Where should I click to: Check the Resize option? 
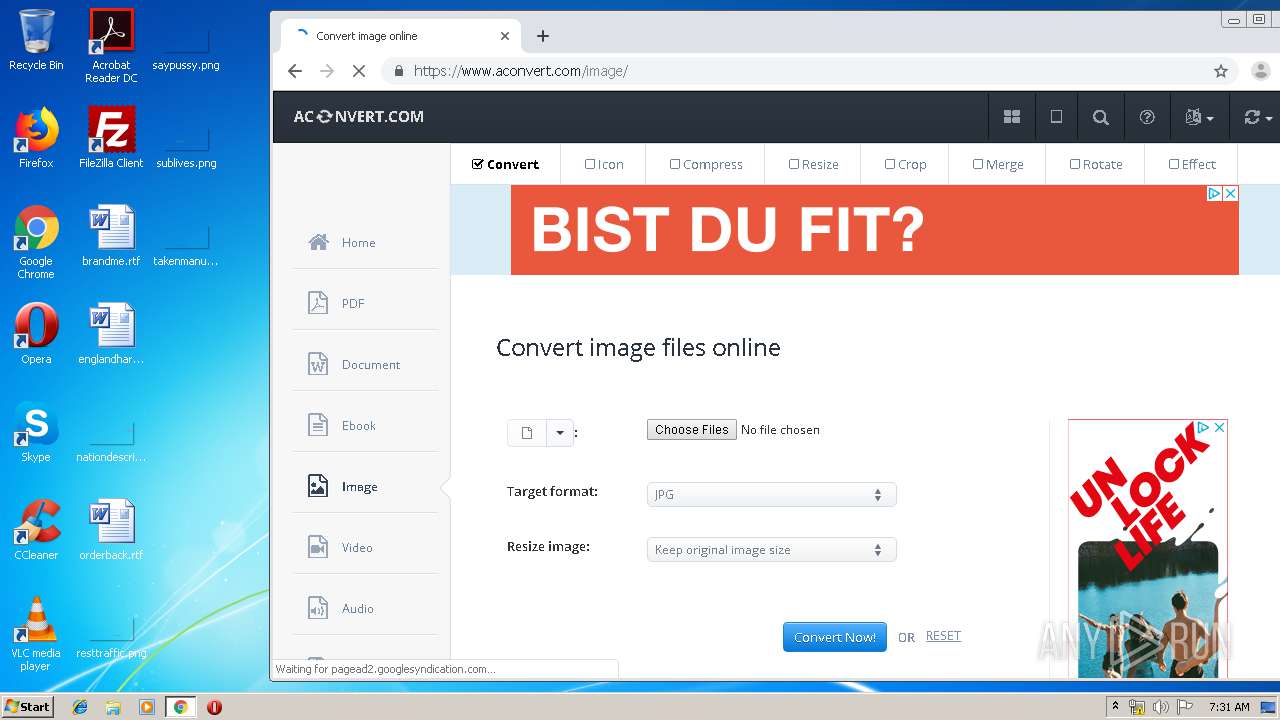coord(813,164)
